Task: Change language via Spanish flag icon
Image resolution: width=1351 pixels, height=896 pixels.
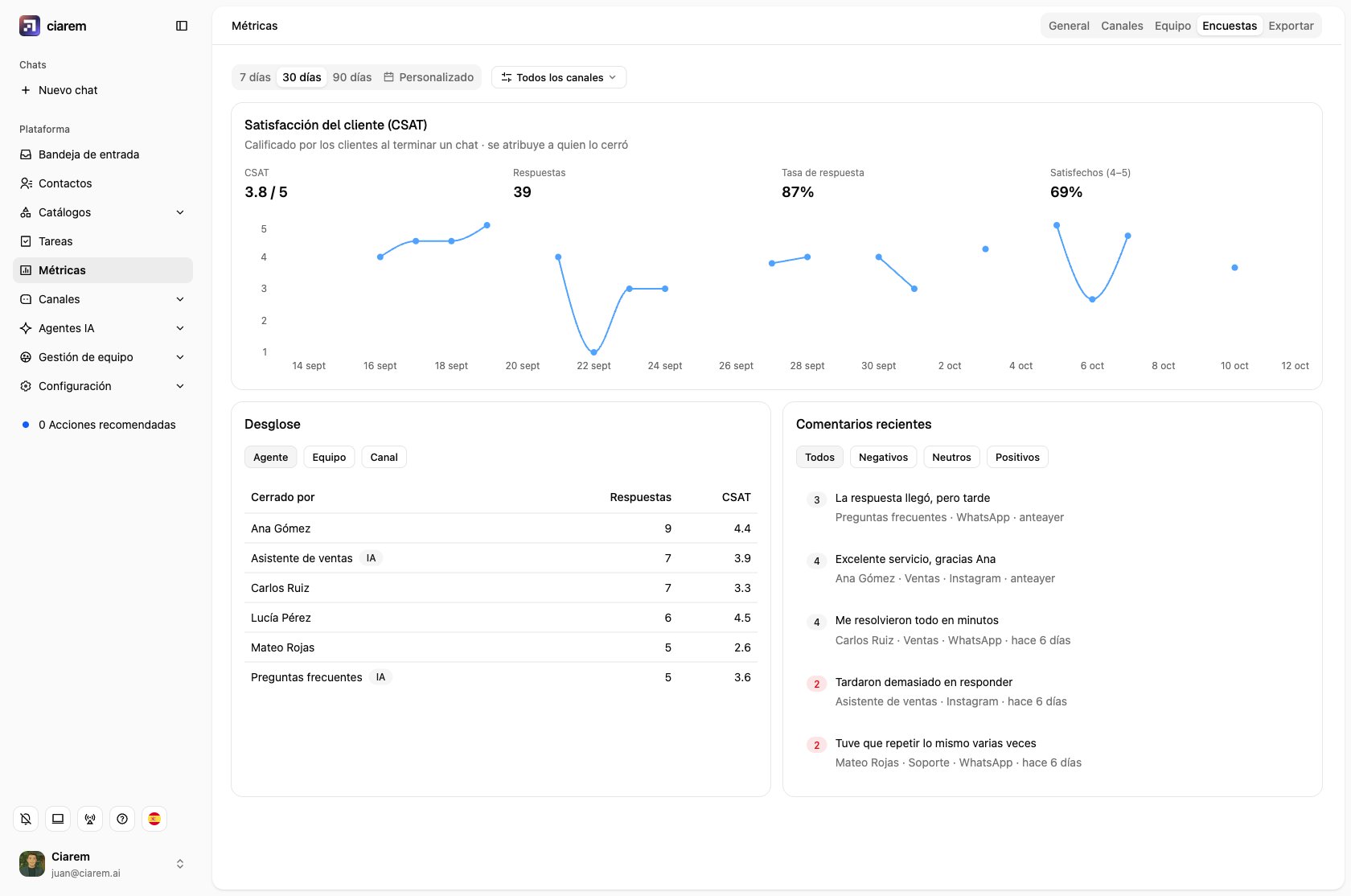Action: click(x=154, y=819)
